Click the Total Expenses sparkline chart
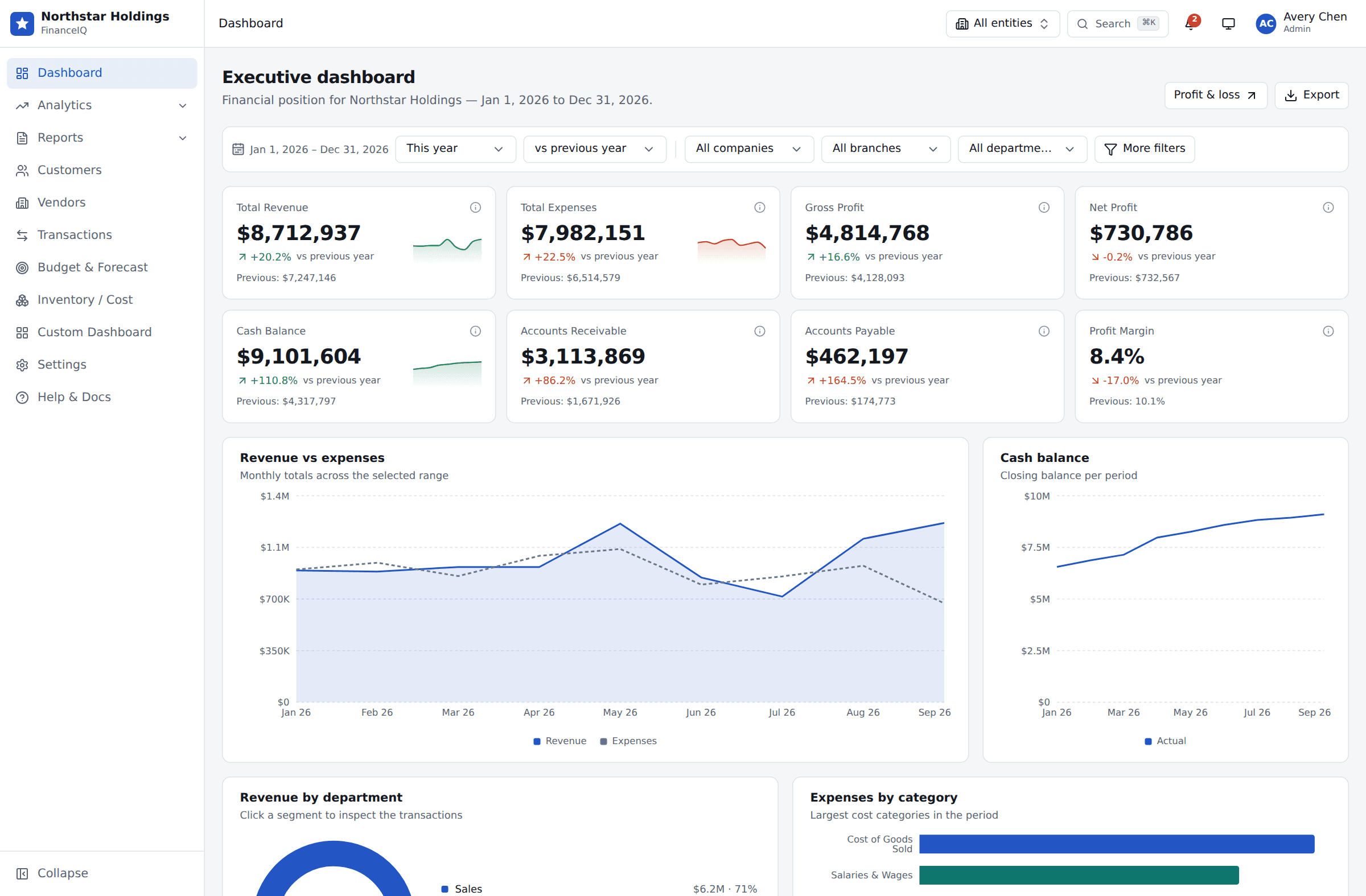The image size is (1366, 896). (731, 250)
